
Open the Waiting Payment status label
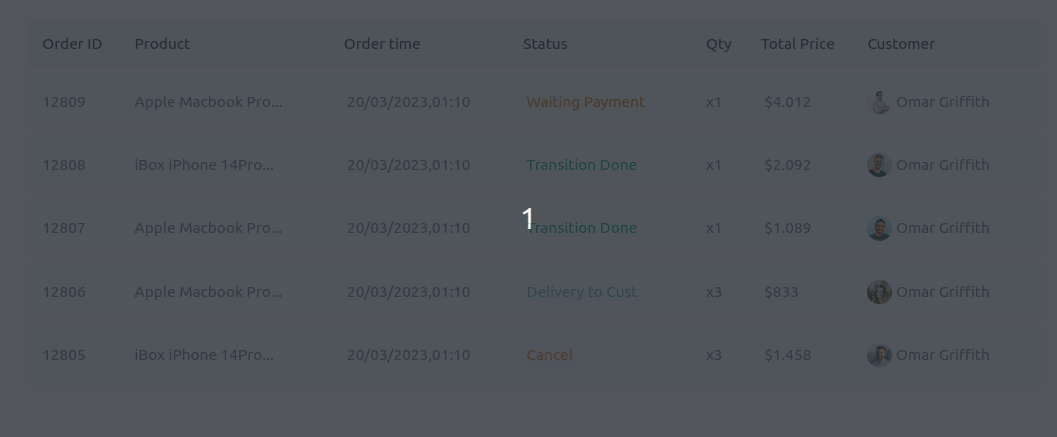585,102
